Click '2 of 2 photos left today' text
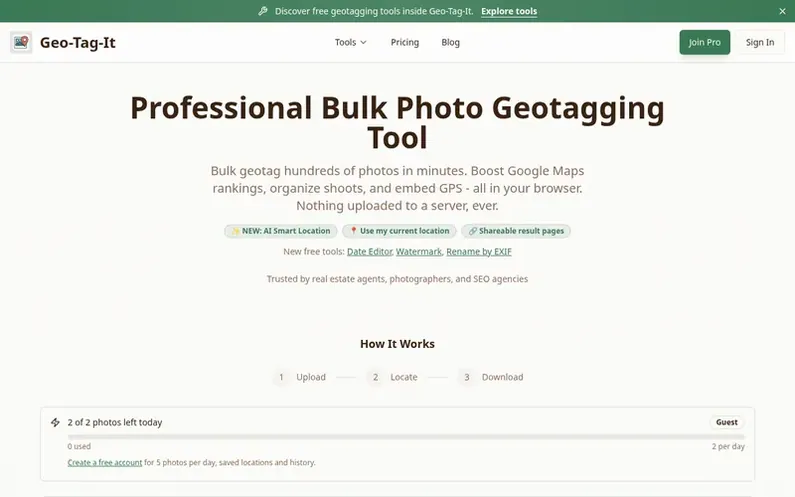Viewport: 795px width, 497px height. click(x=115, y=422)
